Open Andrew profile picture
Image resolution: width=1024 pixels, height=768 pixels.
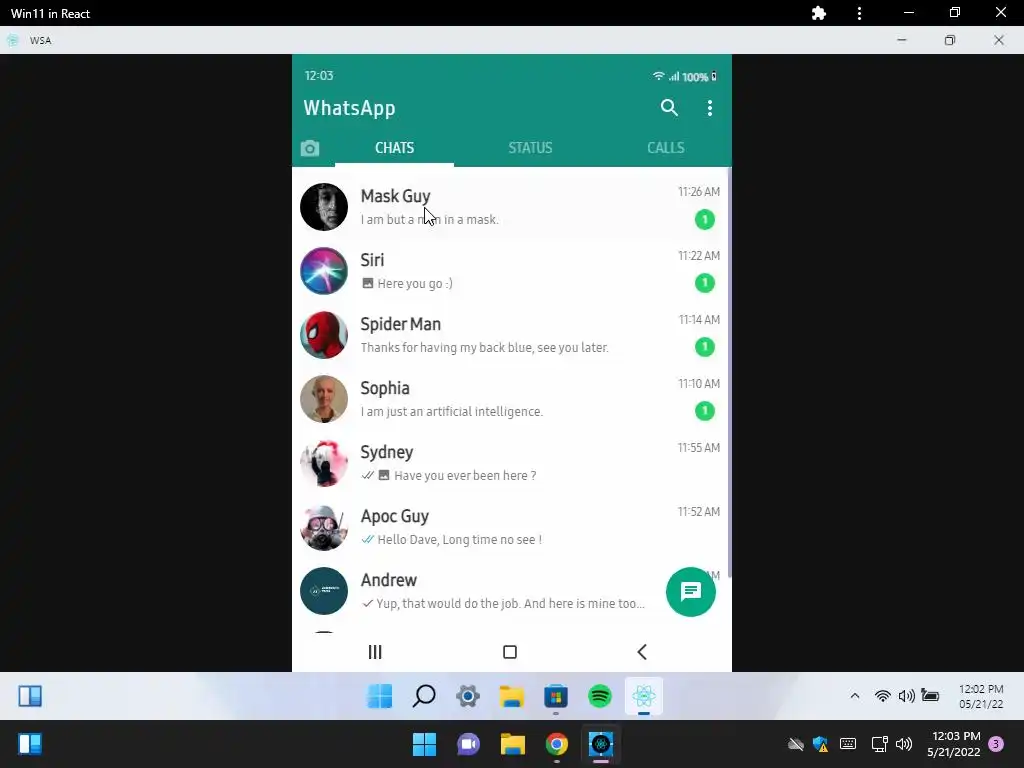click(324, 591)
